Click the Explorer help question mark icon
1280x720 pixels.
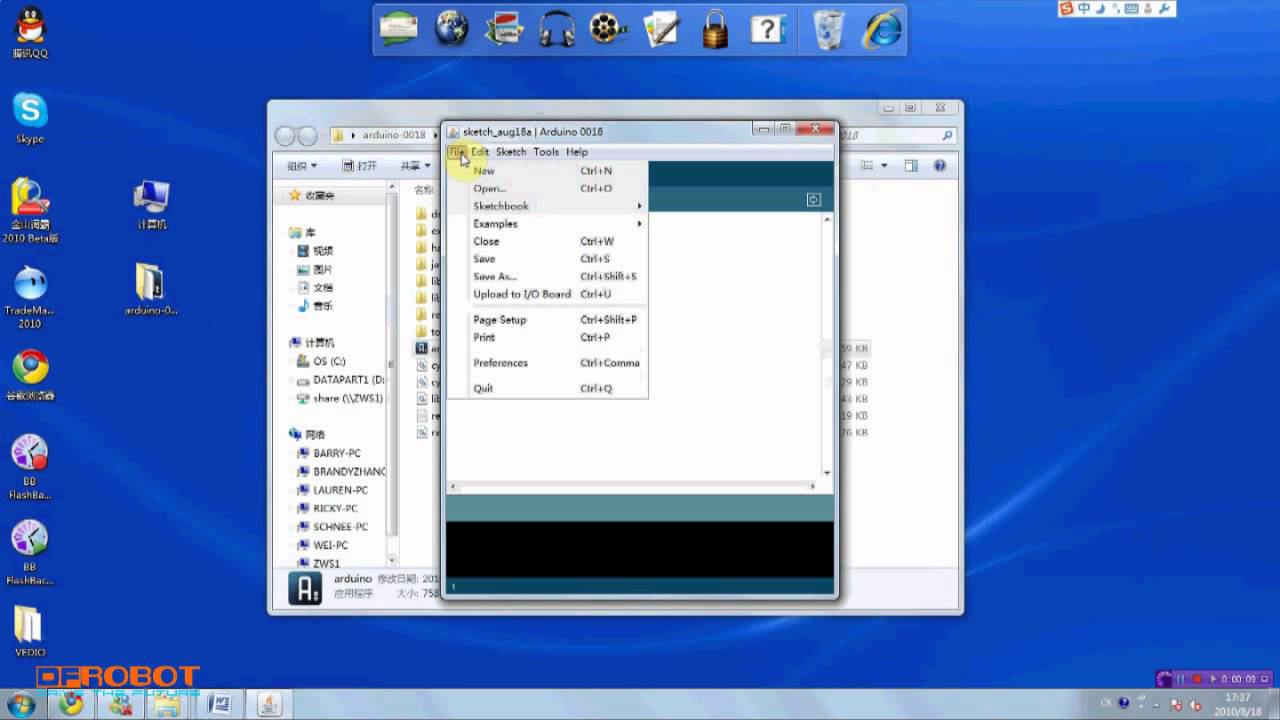(x=939, y=165)
